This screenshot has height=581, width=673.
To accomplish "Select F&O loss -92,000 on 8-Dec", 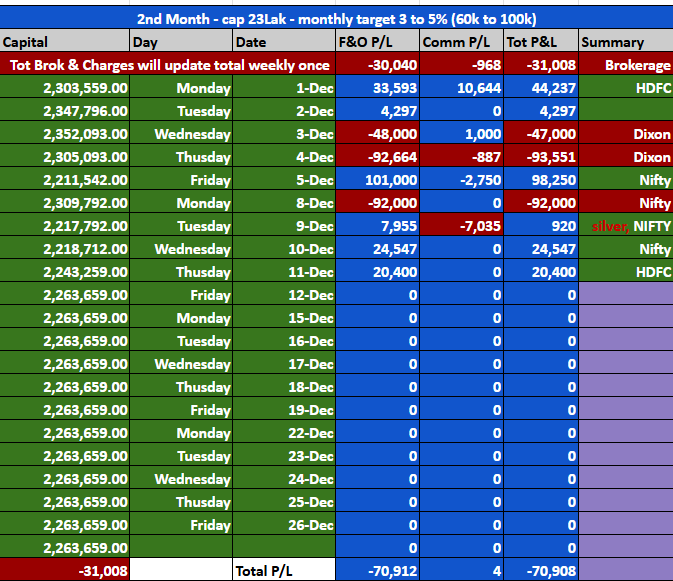I will [377, 203].
